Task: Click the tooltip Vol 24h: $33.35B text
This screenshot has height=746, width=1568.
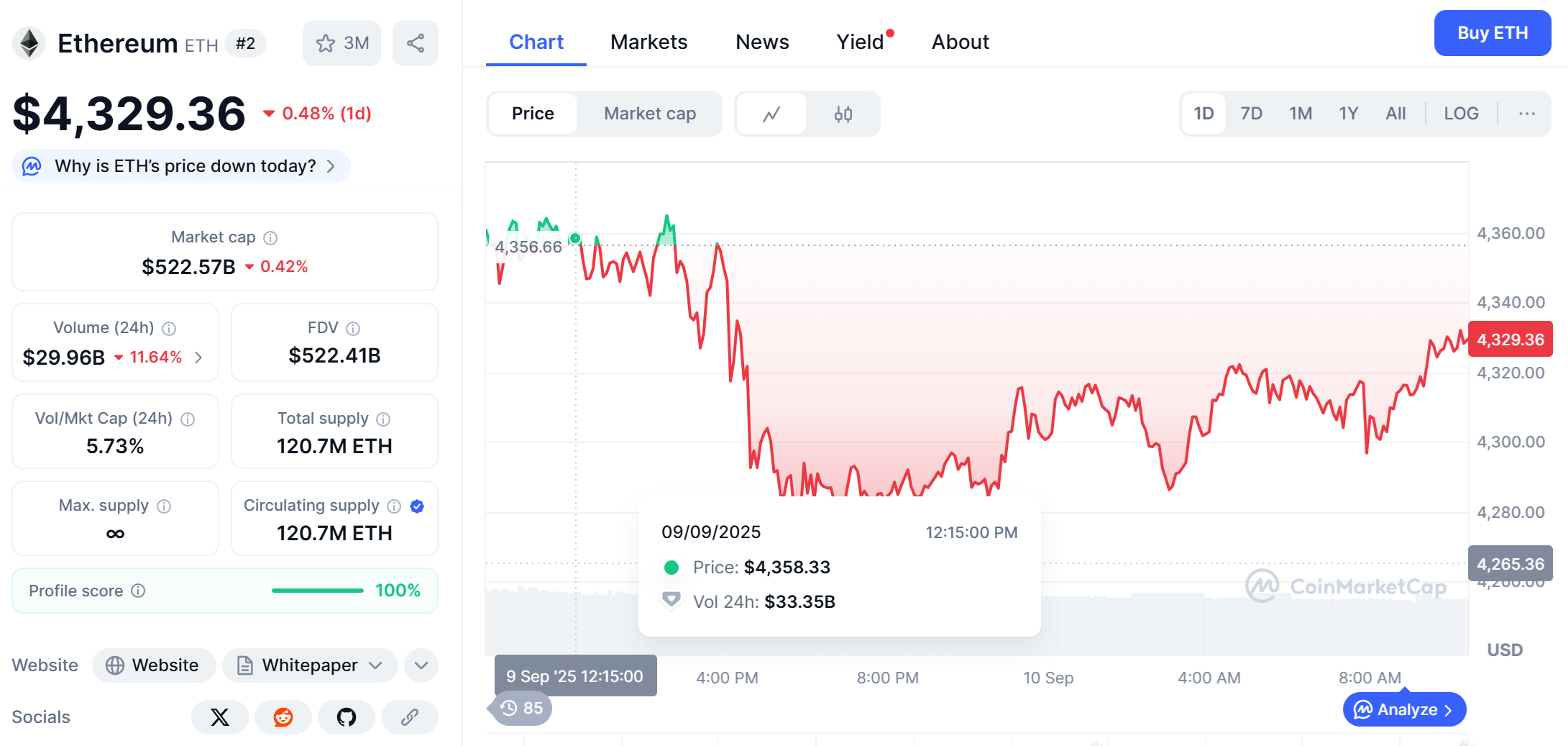Action: pos(764,602)
